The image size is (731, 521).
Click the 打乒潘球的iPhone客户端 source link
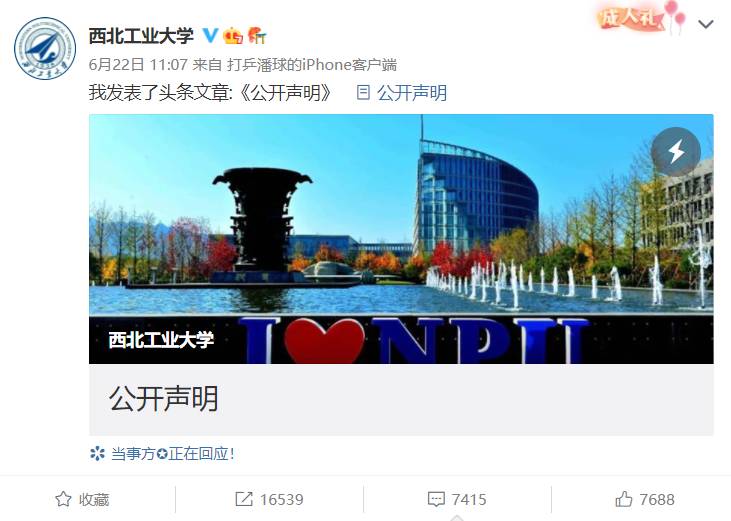[x=312, y=64]
